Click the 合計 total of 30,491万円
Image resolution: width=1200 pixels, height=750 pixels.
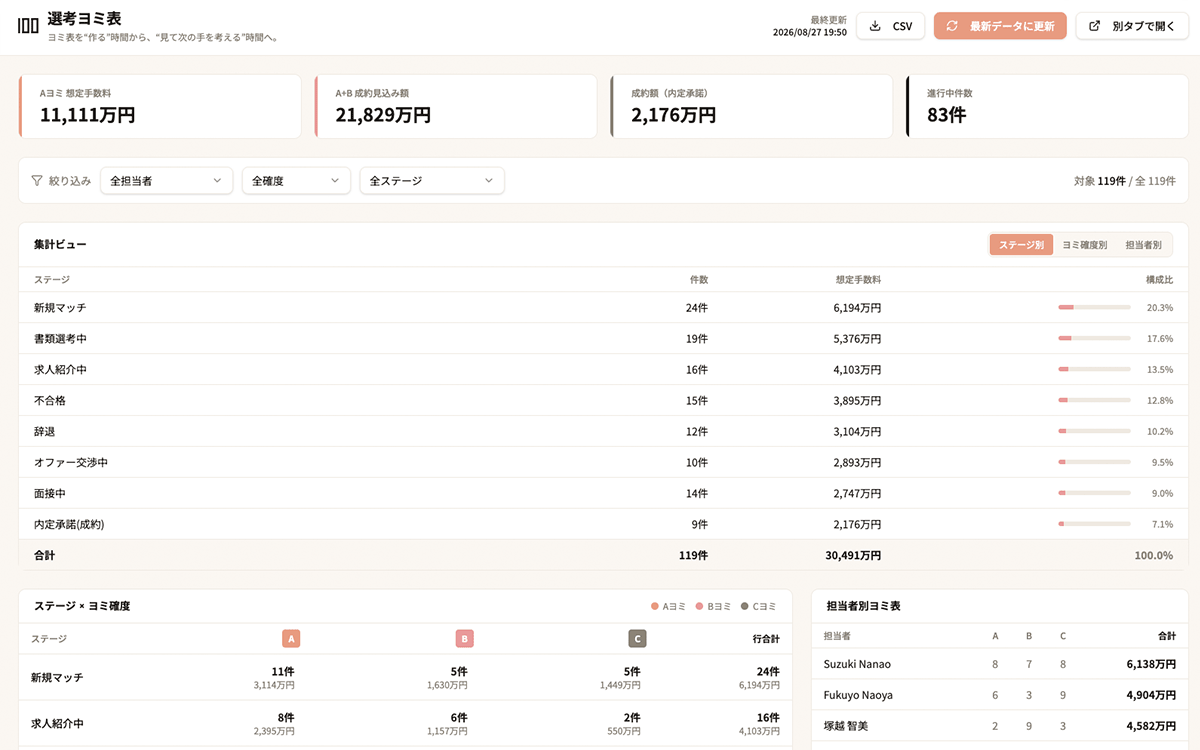853,555
